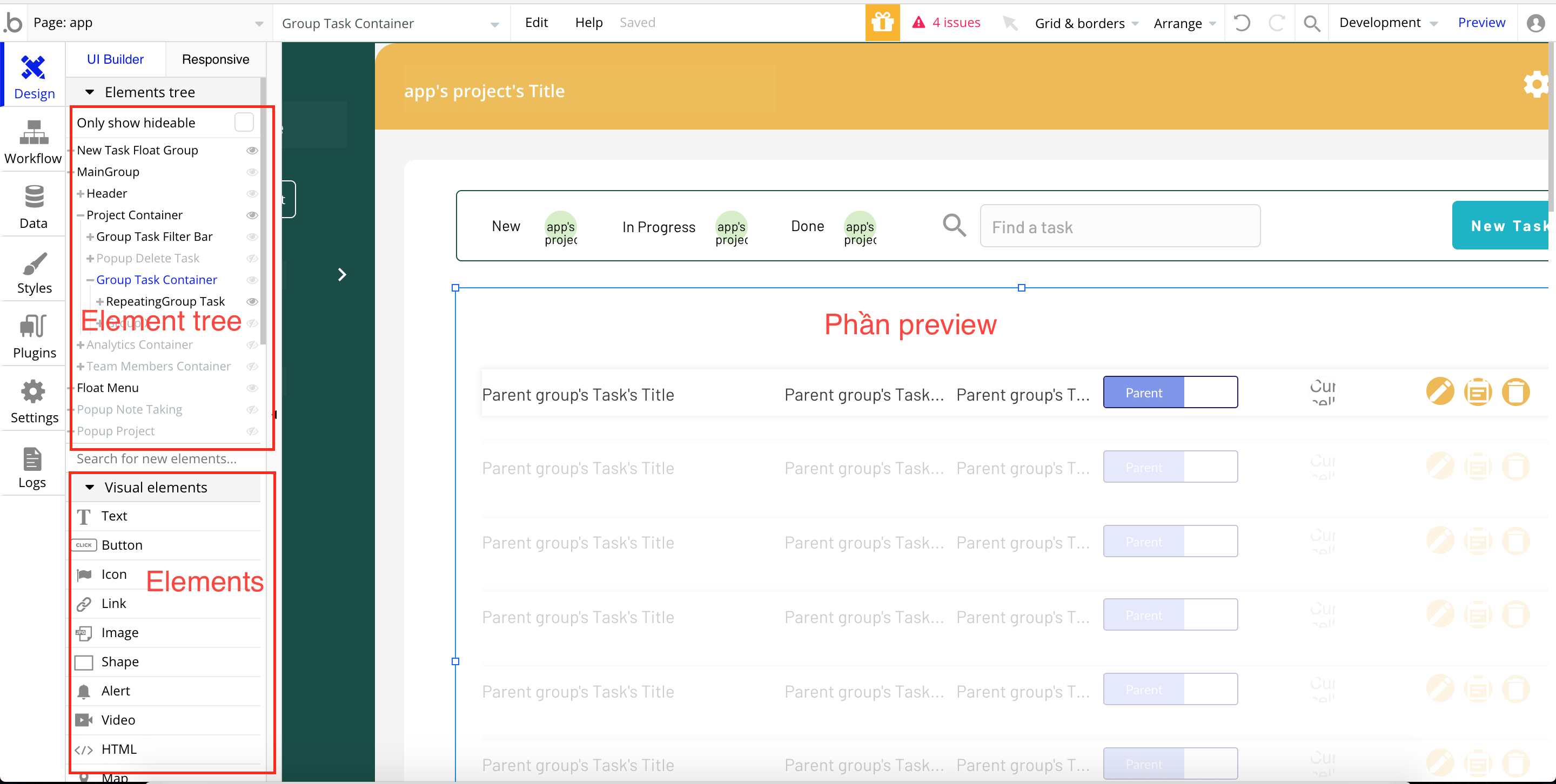Toggle visibility eye for Project Container

click(252, 215)
